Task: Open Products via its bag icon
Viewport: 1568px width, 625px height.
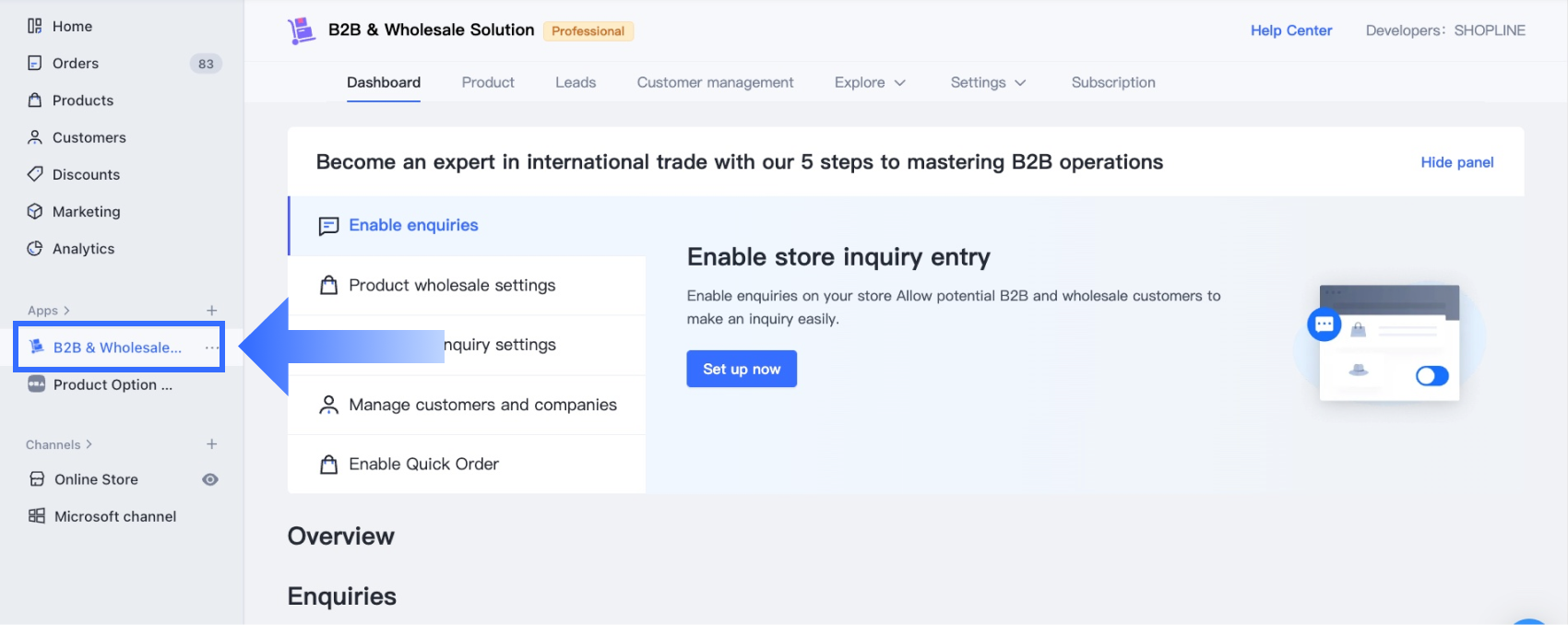Action: click(35, 100)
